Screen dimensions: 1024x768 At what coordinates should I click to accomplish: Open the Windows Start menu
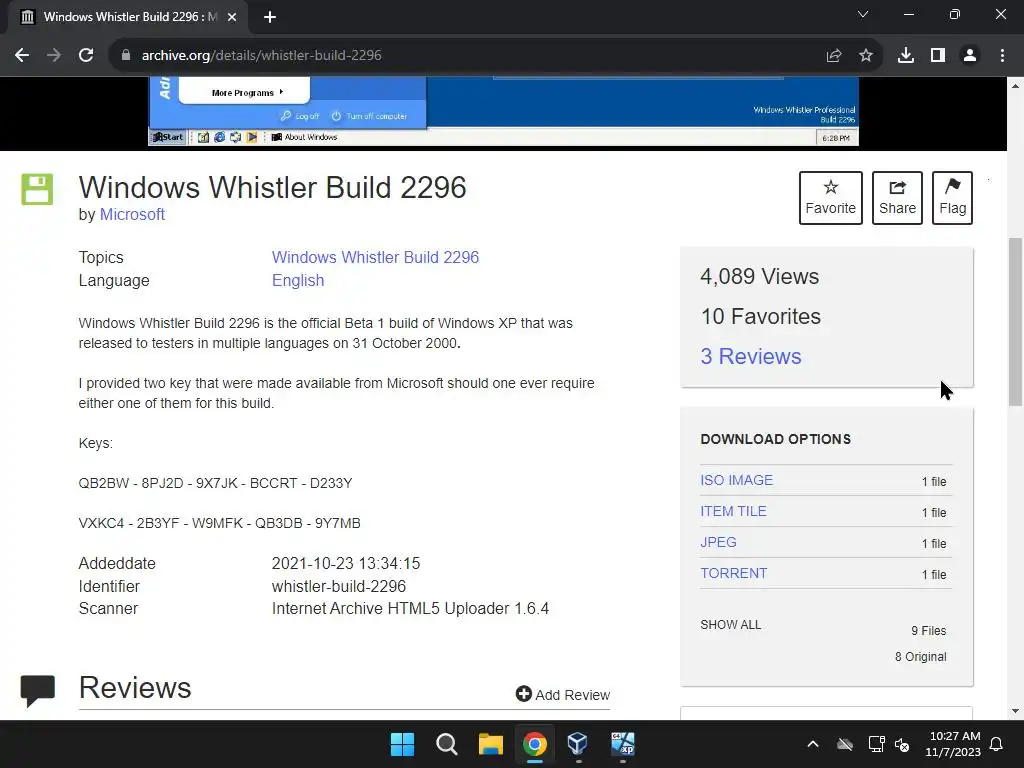[402, 744]
